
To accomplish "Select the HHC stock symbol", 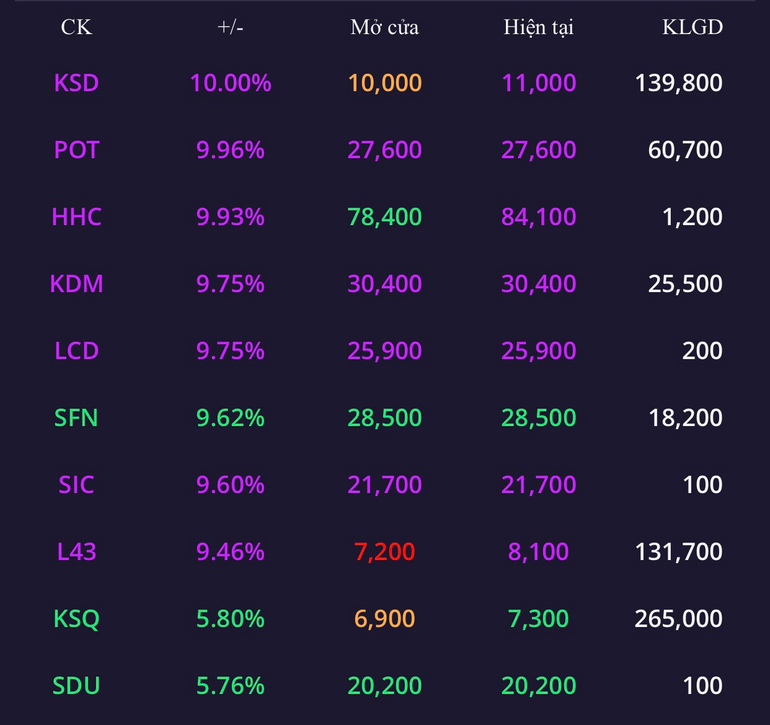I will [x=76, y=217].
